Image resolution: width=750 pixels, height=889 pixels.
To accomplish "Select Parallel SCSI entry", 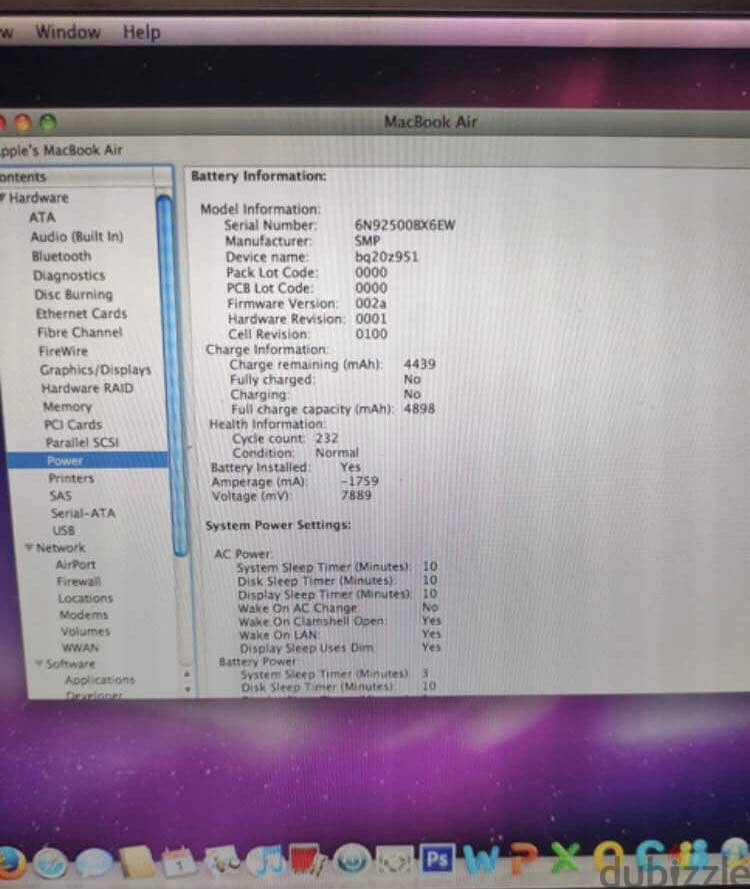I will 82,442.
